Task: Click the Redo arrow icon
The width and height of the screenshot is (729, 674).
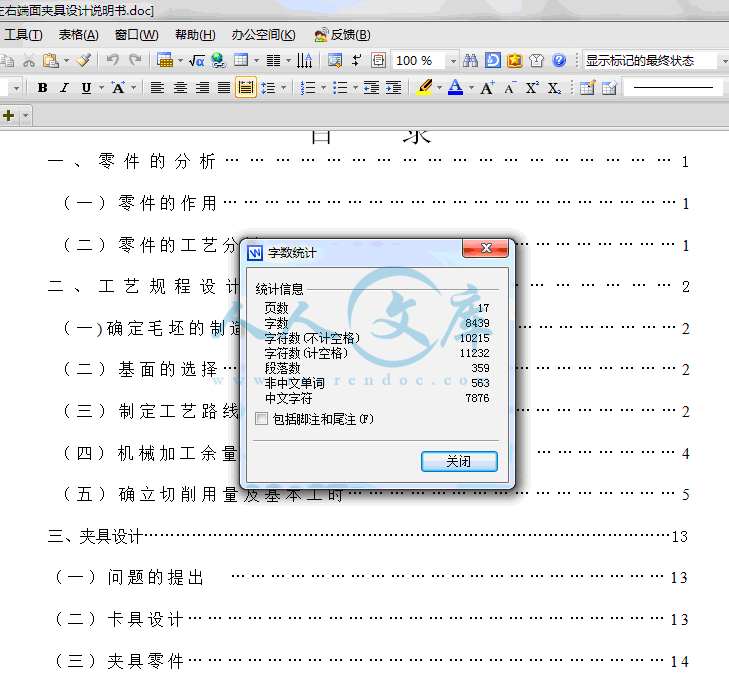Action: click(x=135, y=60)
